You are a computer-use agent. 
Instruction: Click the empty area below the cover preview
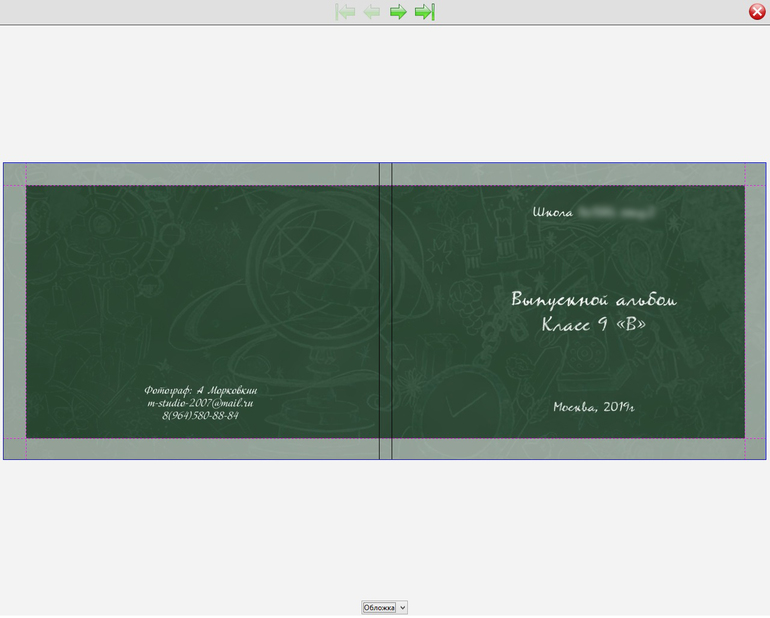tap(385, 530)
